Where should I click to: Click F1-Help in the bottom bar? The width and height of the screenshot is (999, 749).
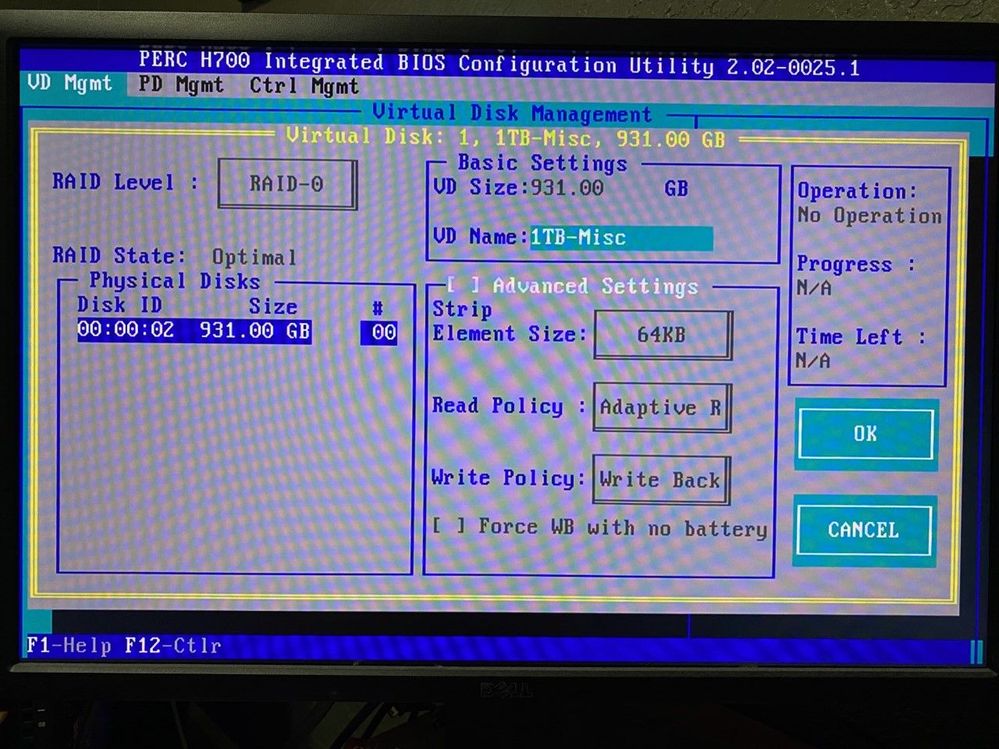[68, 646]
